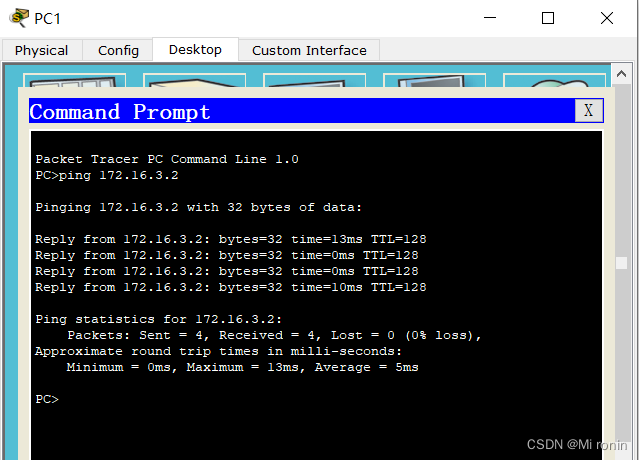Viewport: 642px width, 460px height.
Task: Click 'Packet Tracer PC Command Line 1.0' text
Action: (167, 159)
